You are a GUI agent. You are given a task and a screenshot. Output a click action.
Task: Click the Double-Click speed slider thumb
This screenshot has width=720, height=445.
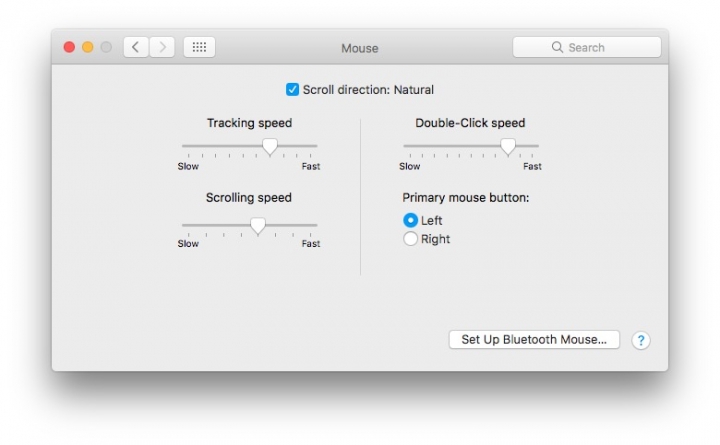tap(508, 146)
